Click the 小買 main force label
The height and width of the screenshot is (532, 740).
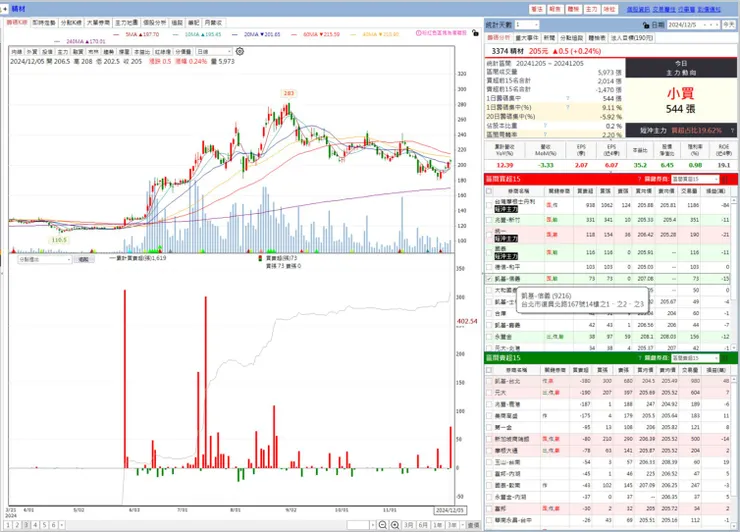coord(681,93)
